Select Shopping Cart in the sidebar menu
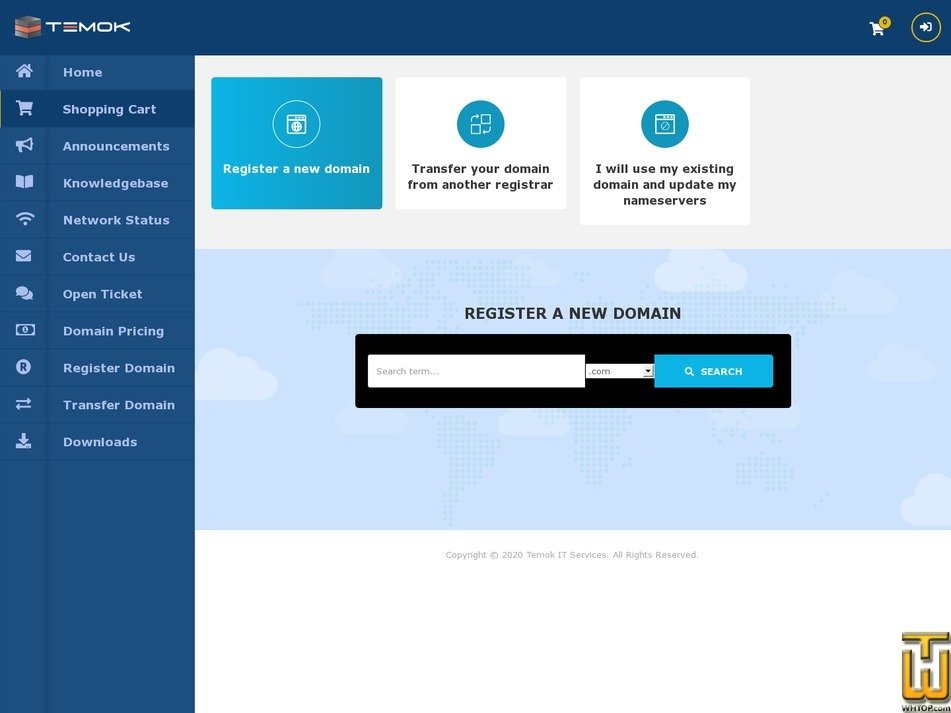This screenshot has width=951, height=713. 108,109
